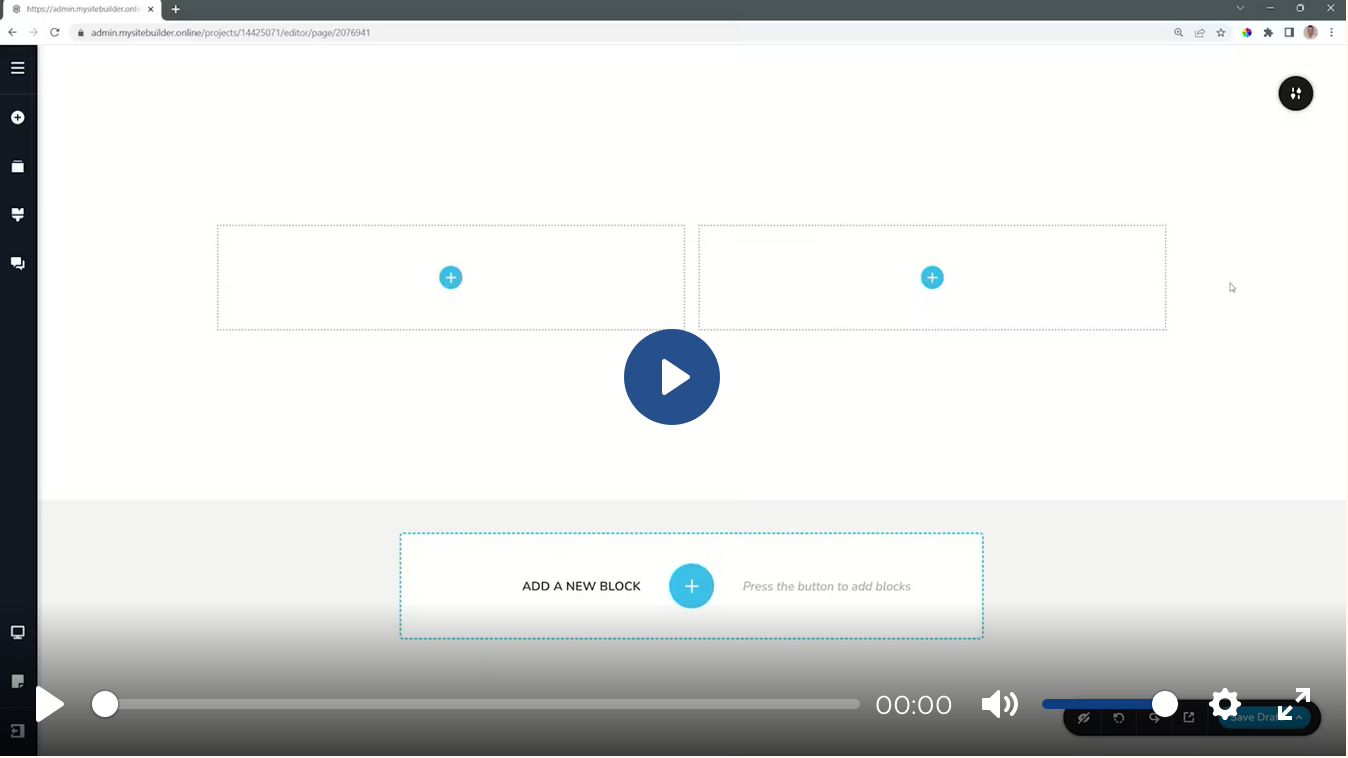Open the hamburger menu in the sidebar
Image resolution: width=1348 pixels, height=758 pixels.
[17, 68]
